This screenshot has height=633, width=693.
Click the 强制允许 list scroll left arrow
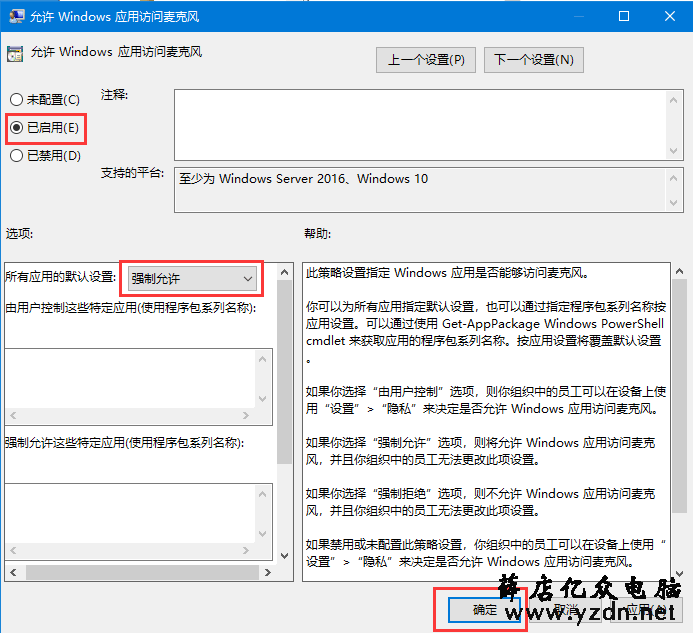pyautogui.click(x=13, y=550)
